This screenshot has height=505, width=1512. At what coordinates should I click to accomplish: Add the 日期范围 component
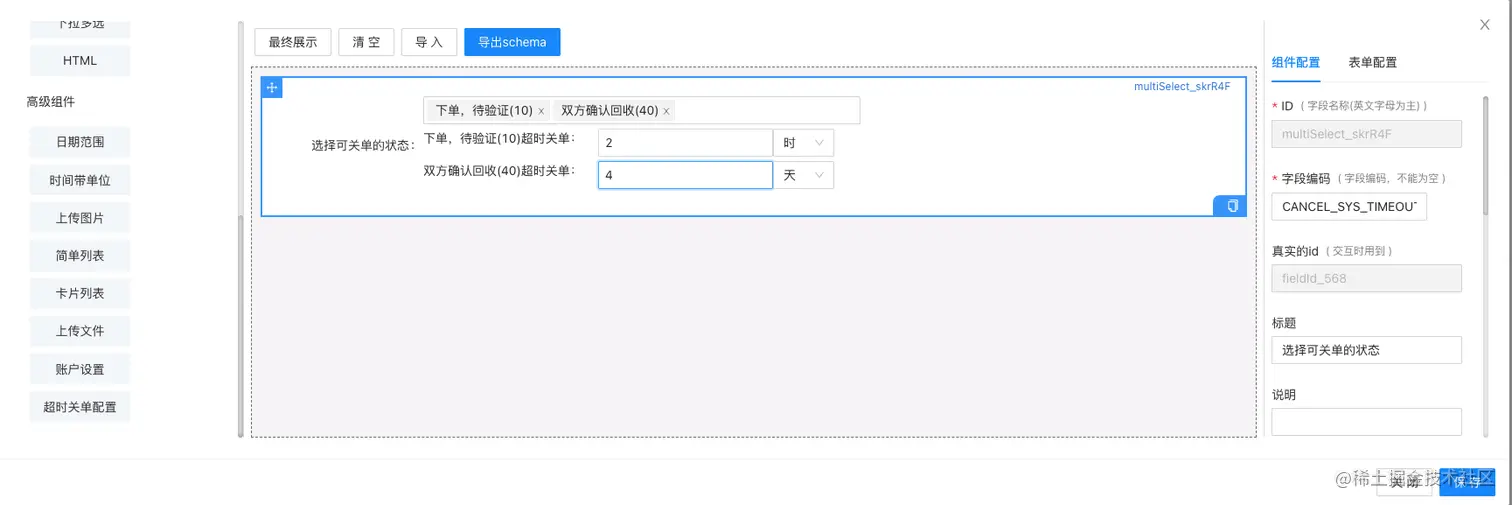click(x=80, y=142)
